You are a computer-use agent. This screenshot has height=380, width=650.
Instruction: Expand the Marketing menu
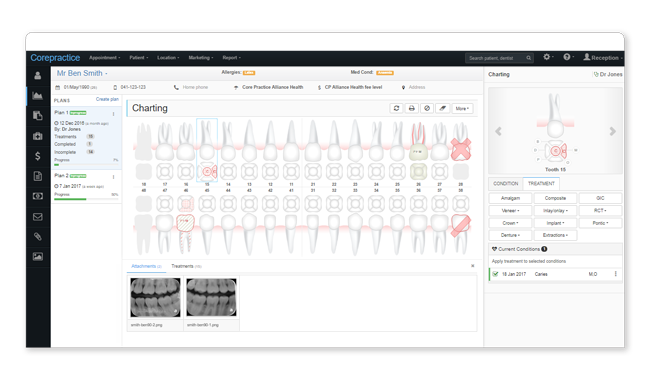(201, 58)
